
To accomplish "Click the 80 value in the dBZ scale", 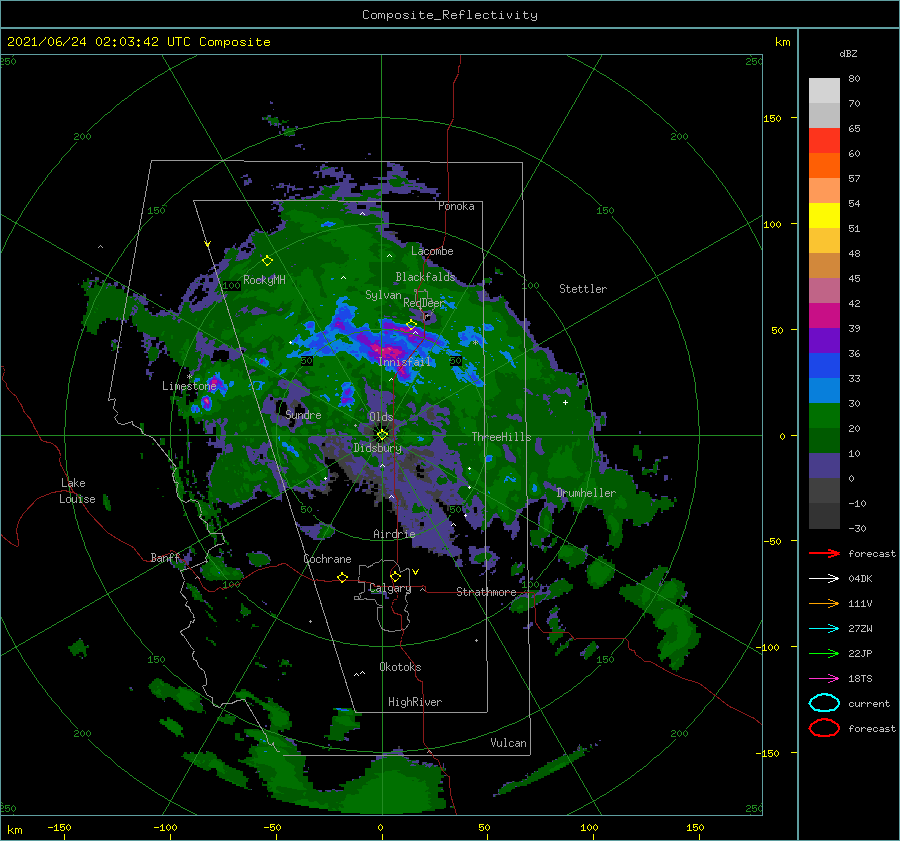I will 854,78.
